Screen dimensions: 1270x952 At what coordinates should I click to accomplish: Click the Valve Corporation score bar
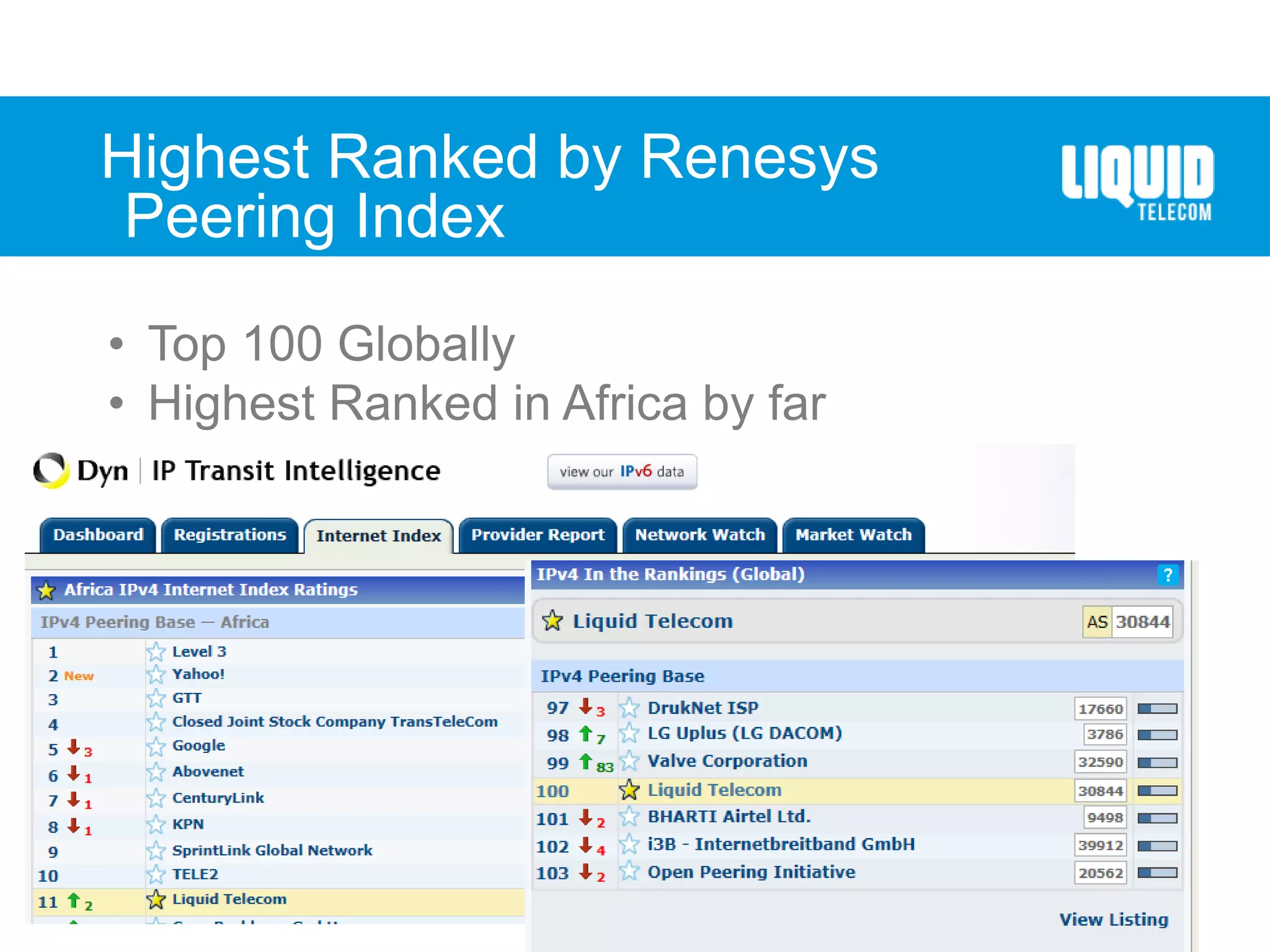pos(1157,763)
